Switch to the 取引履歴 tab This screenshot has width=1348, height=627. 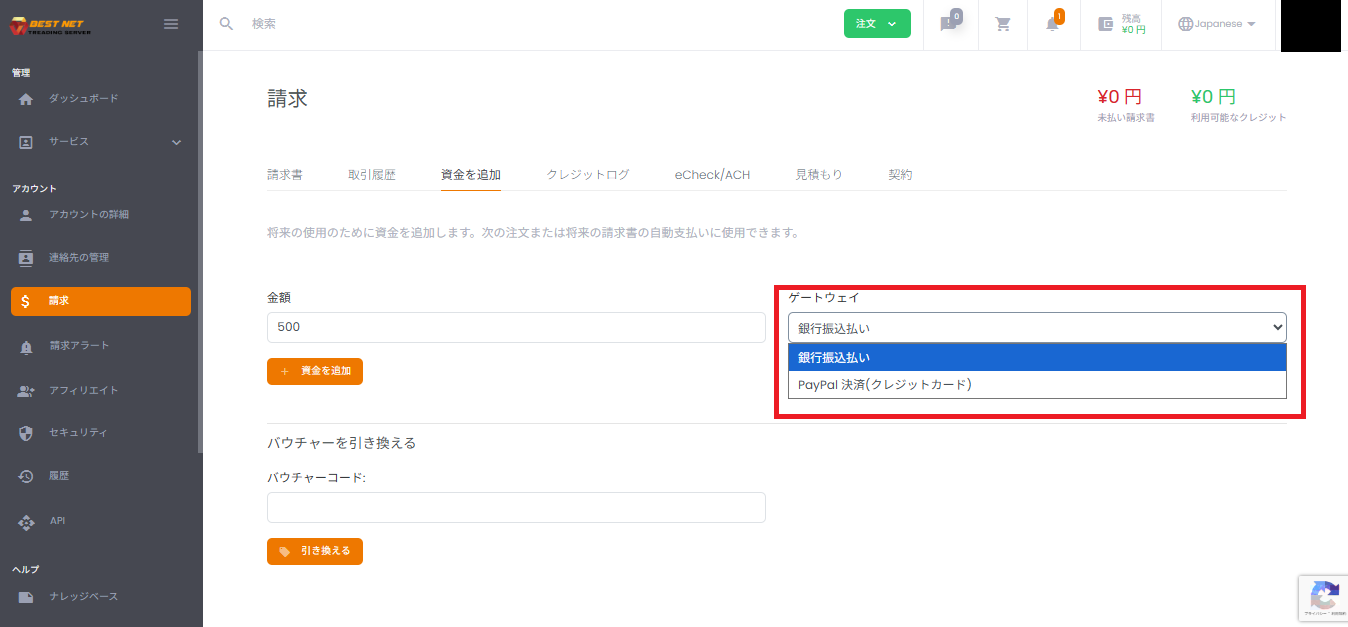[370, 173]
